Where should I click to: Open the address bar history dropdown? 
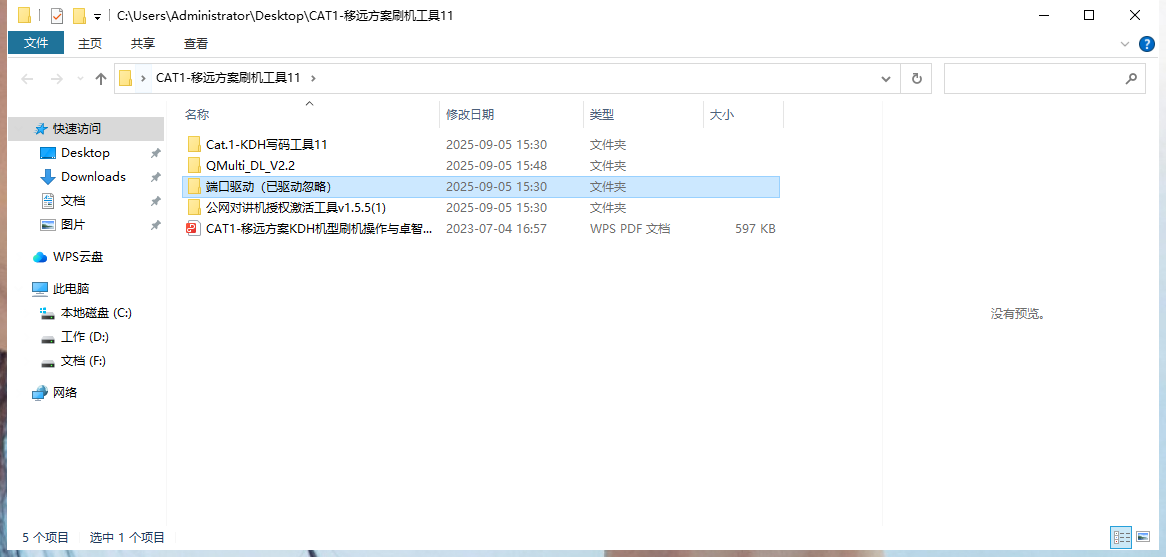coord(885,78)
